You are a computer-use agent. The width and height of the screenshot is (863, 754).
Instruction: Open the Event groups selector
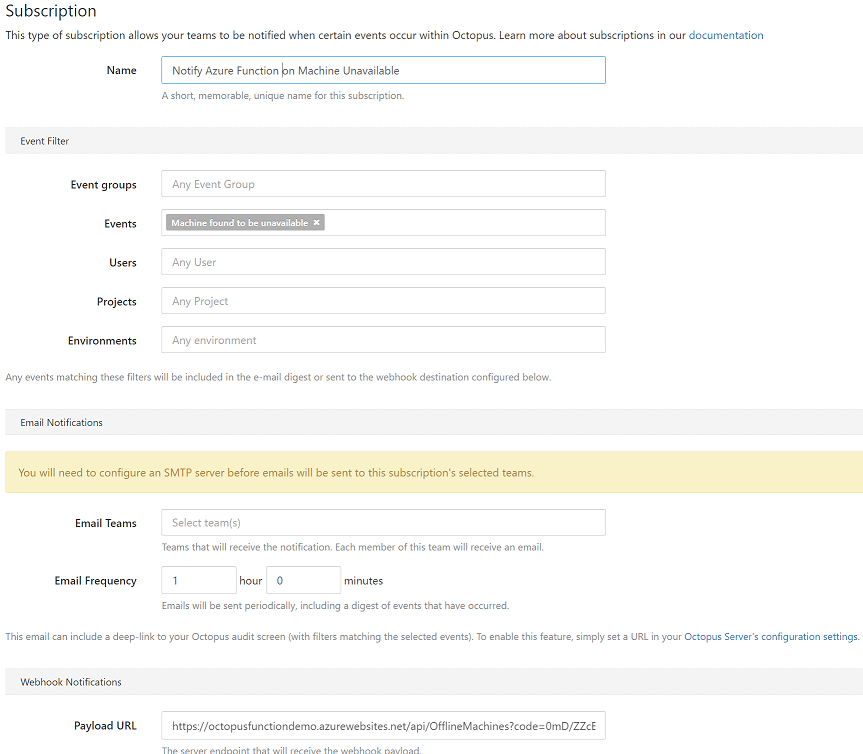(x=383, y=184)
